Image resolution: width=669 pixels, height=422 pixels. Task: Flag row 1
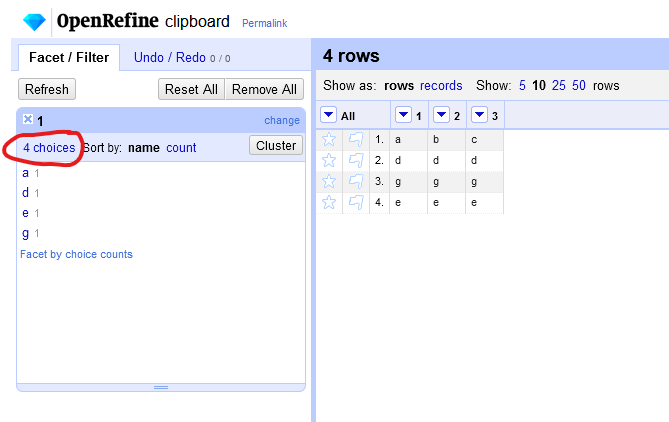click(x=356, y=140)
